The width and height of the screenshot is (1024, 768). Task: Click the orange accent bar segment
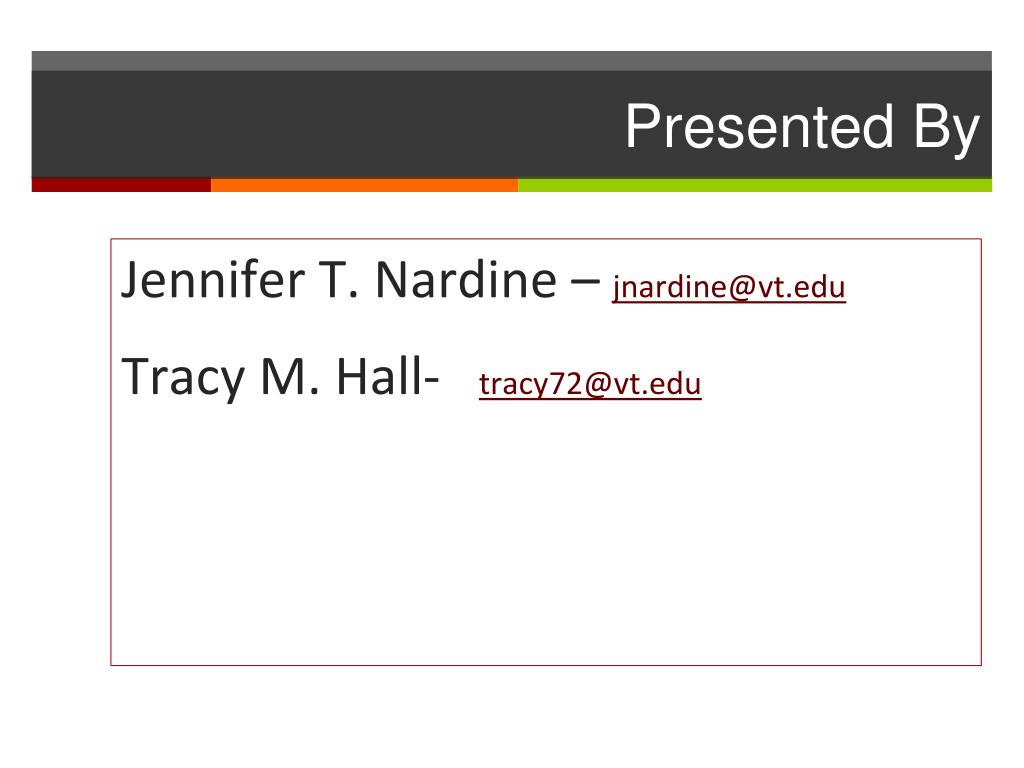(364, 185)
